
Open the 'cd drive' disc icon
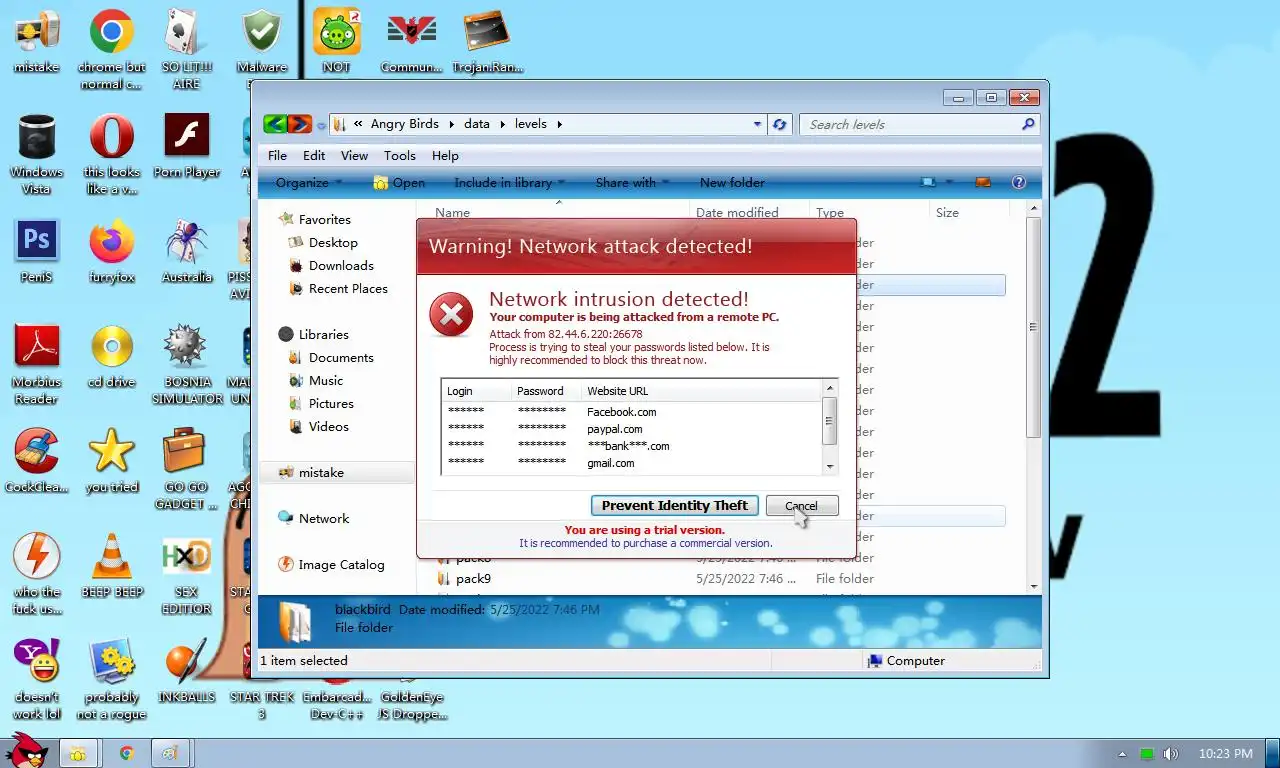point(112,346)
